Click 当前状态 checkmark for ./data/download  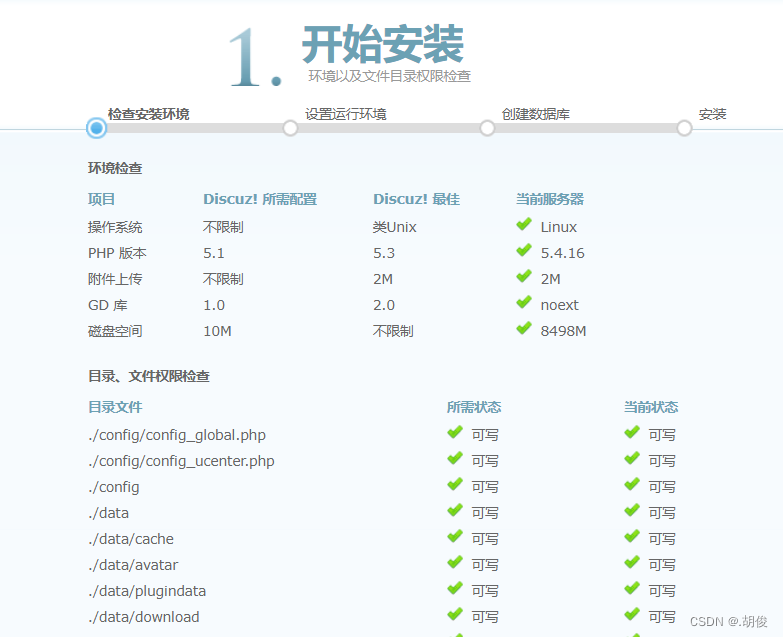(x=632, y=614)
